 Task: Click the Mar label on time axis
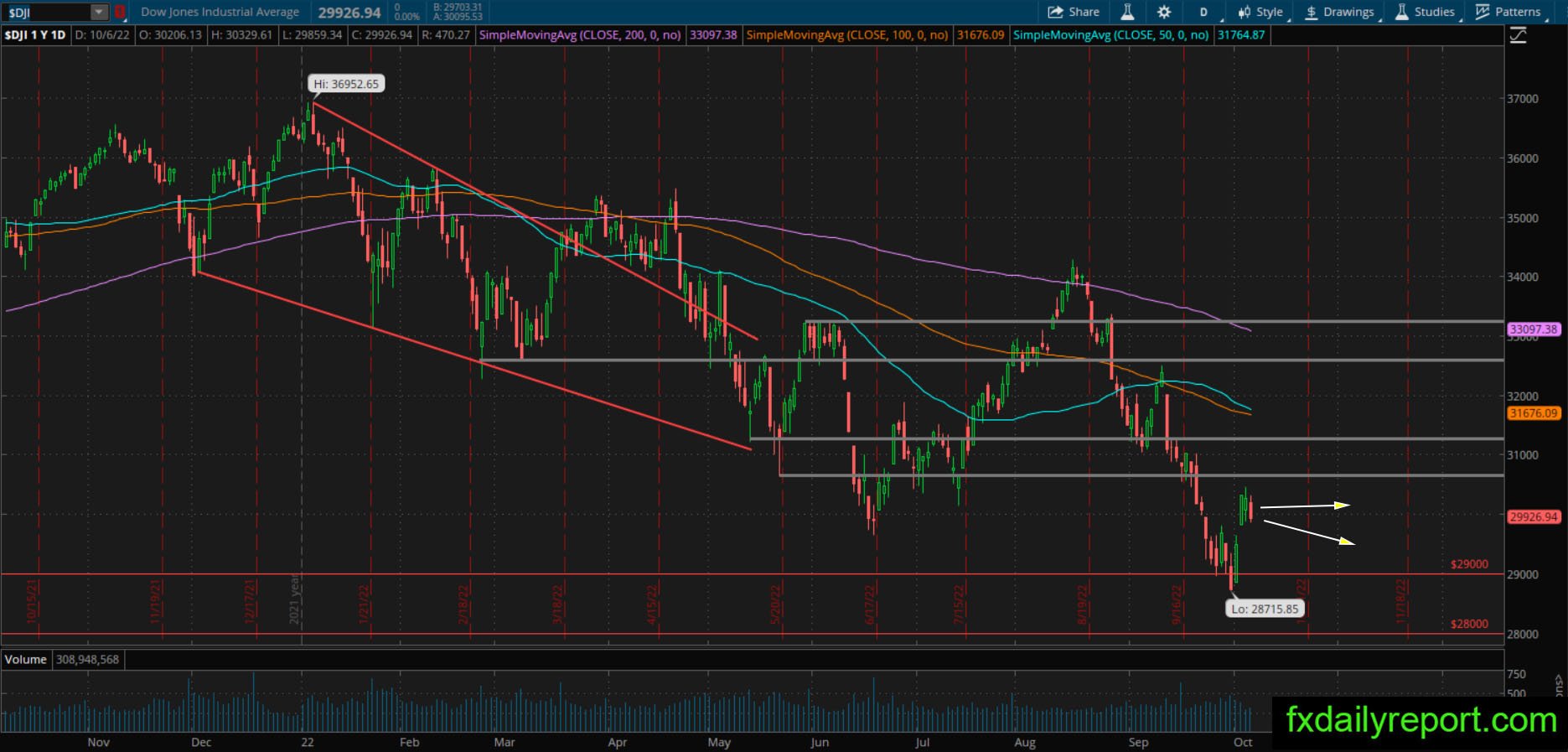click(505, 742)
